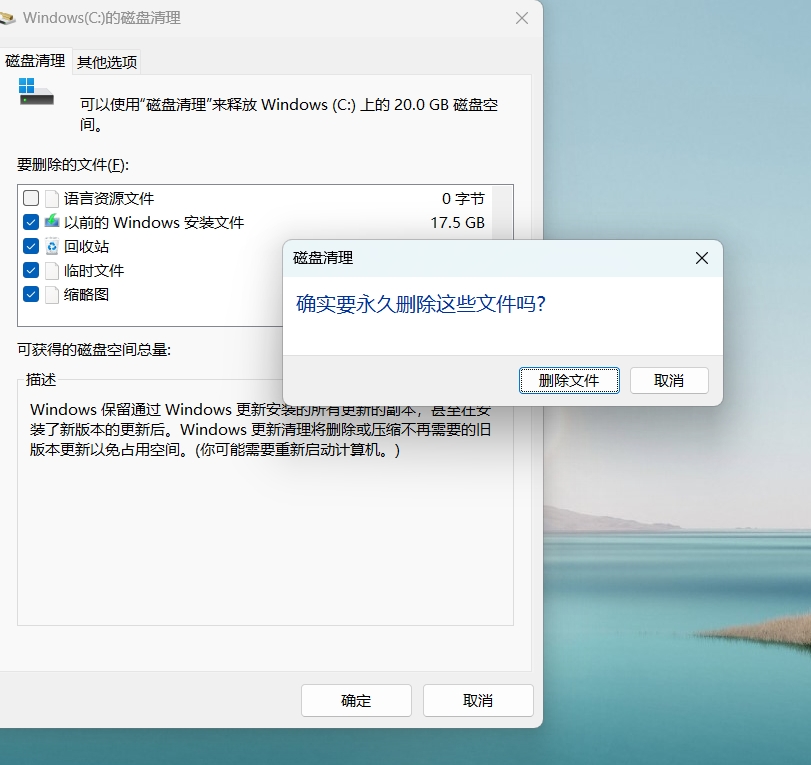
Task: Click the file icon beside 缩略图
Action: [52, 294]
